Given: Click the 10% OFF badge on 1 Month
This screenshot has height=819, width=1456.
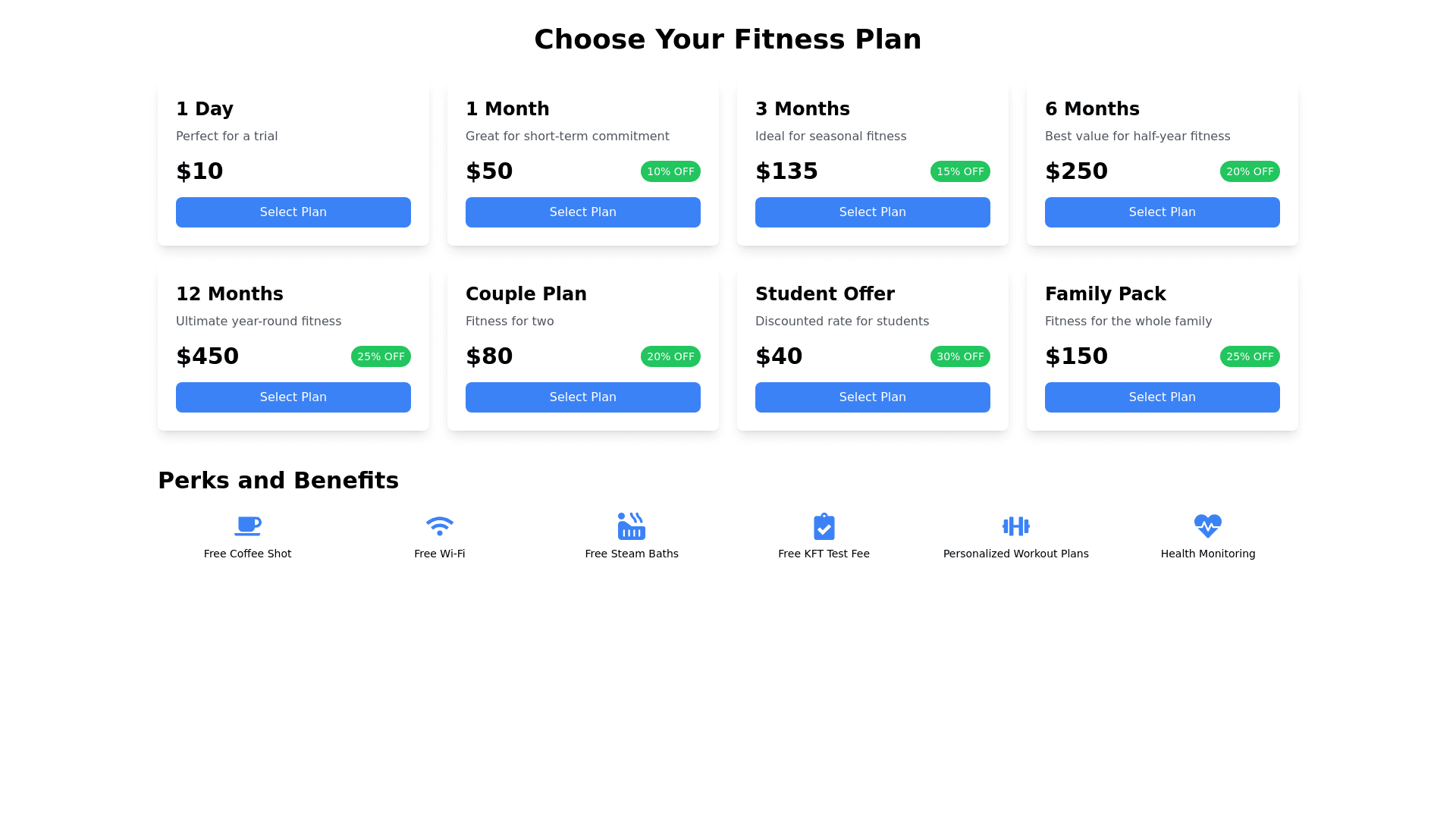Looking at the screenshot, I should (670, 171).
